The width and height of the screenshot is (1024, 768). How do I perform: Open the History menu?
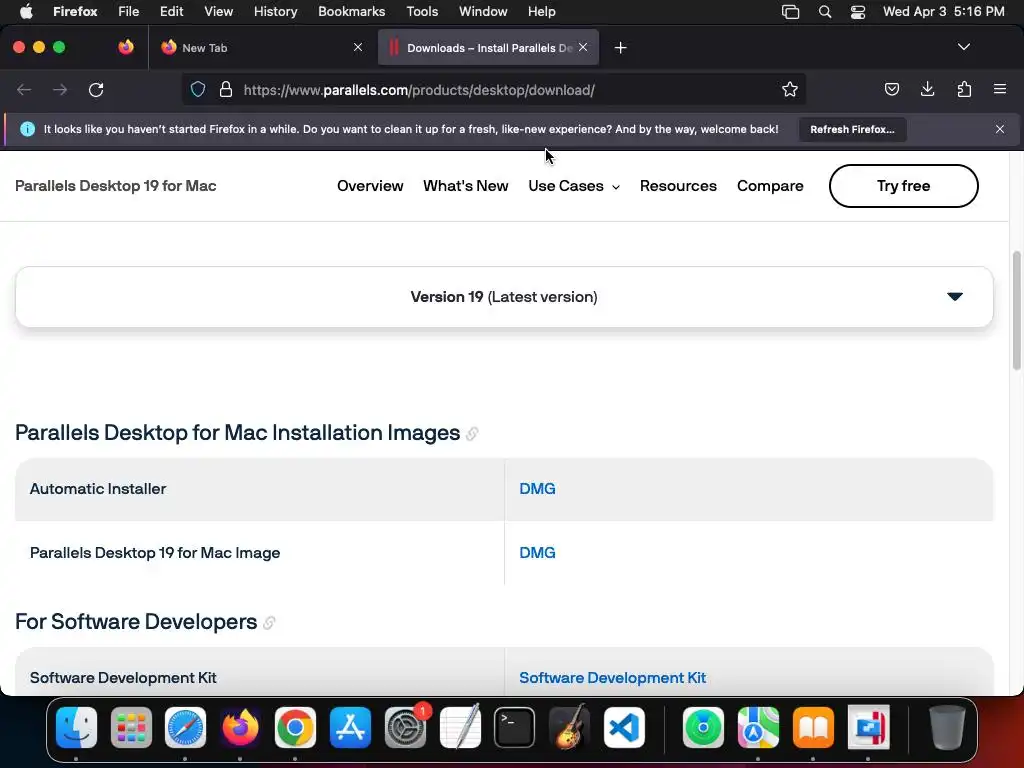tap(276, 12)
